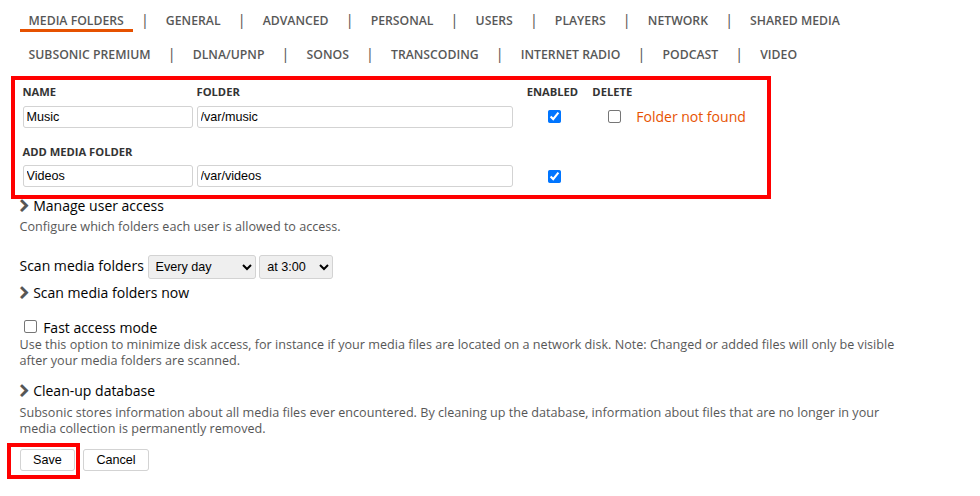Enable Fast access mode checkbox
Screen dimensions: 980x496
coord(31,327)
